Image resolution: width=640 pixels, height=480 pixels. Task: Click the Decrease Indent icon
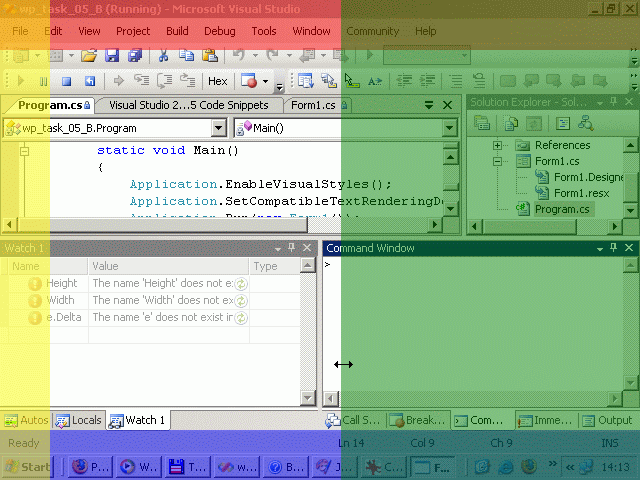click(404, 81)
